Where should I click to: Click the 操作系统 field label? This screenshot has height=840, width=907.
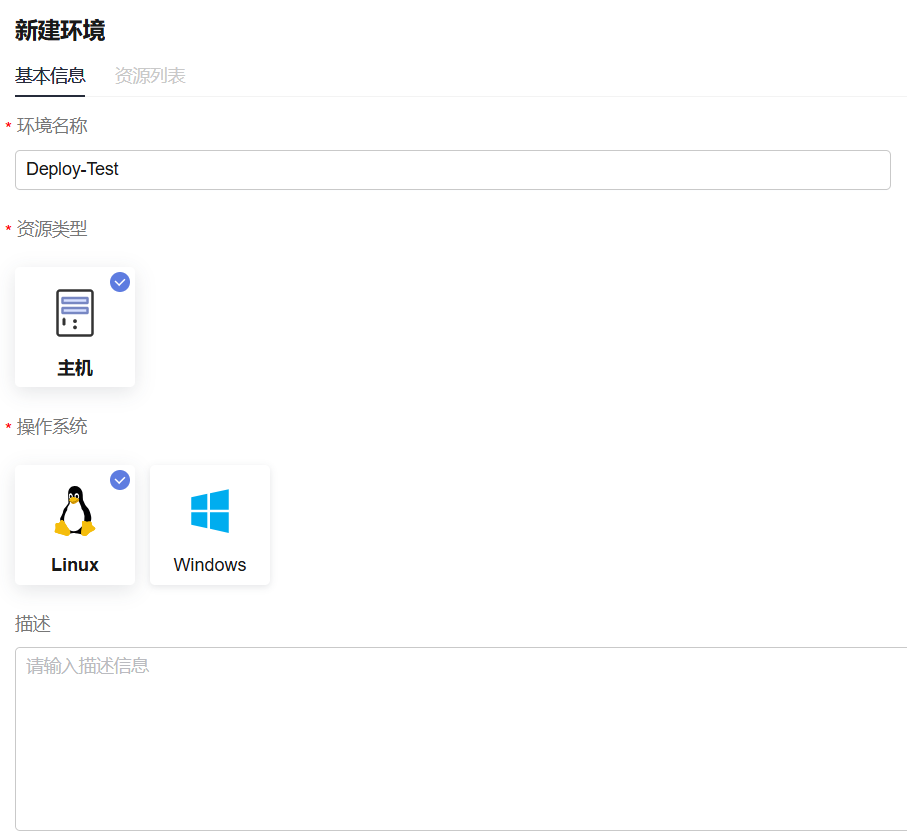(52, 426)
